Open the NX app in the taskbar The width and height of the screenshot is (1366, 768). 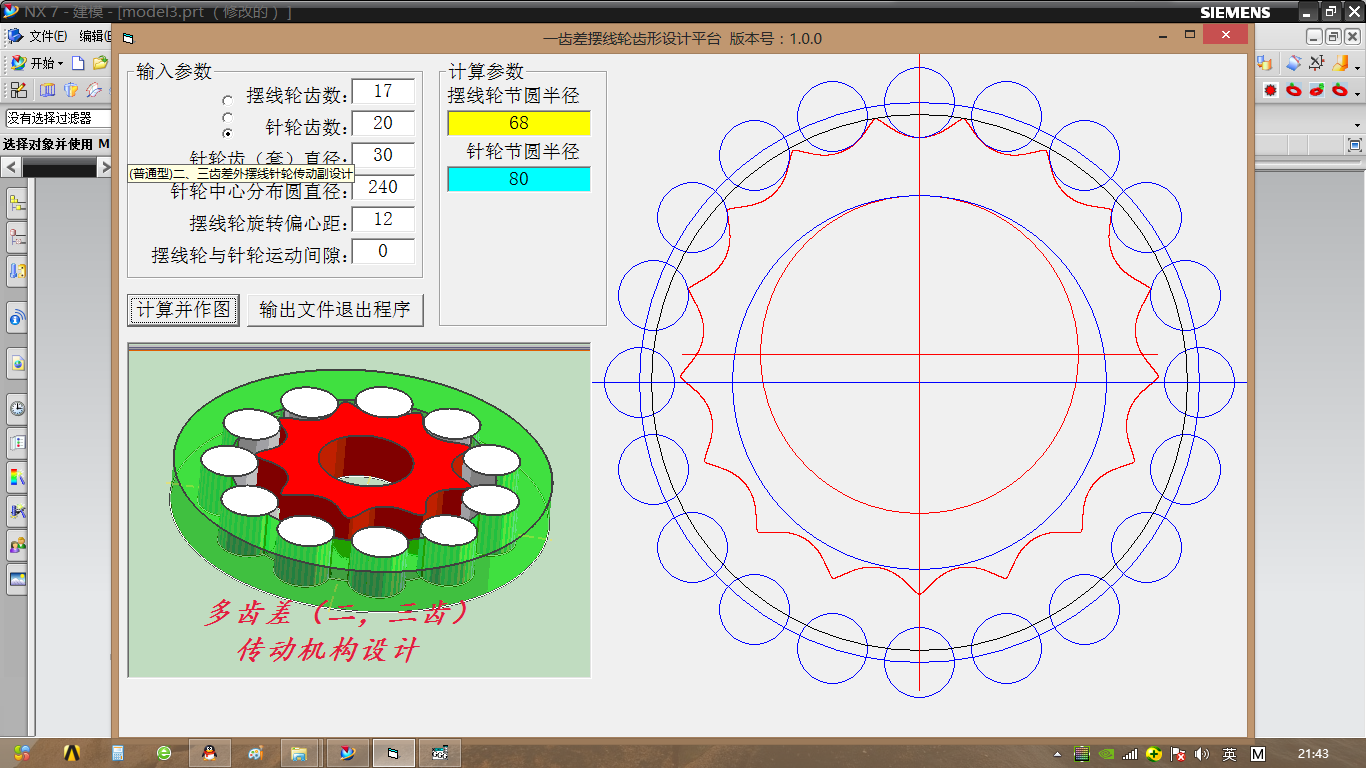[x=348, y=753]
